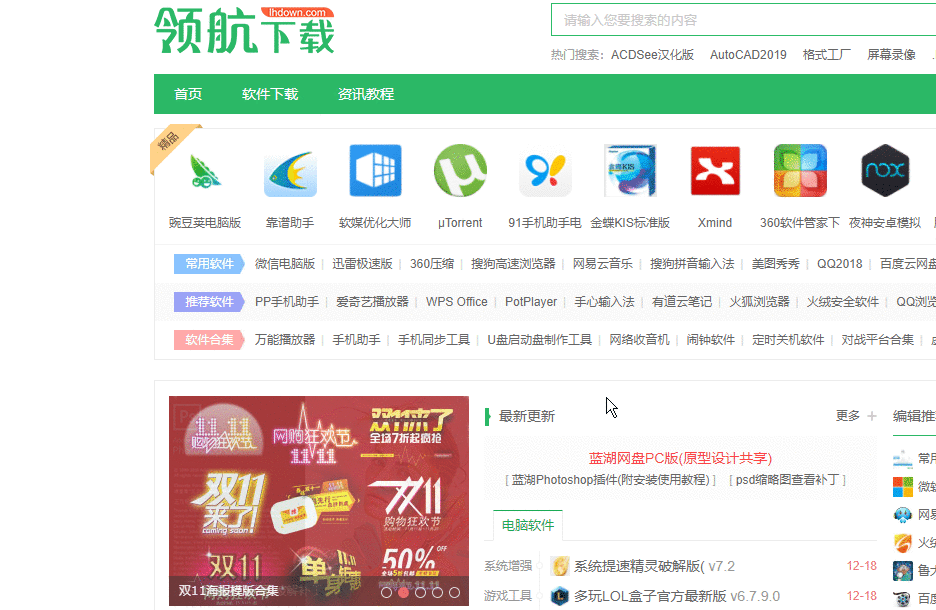Image resolution: width=936 pixels, height=610 pixels.
Task: Open the 手心输入法 link
Action: (604, 302)
